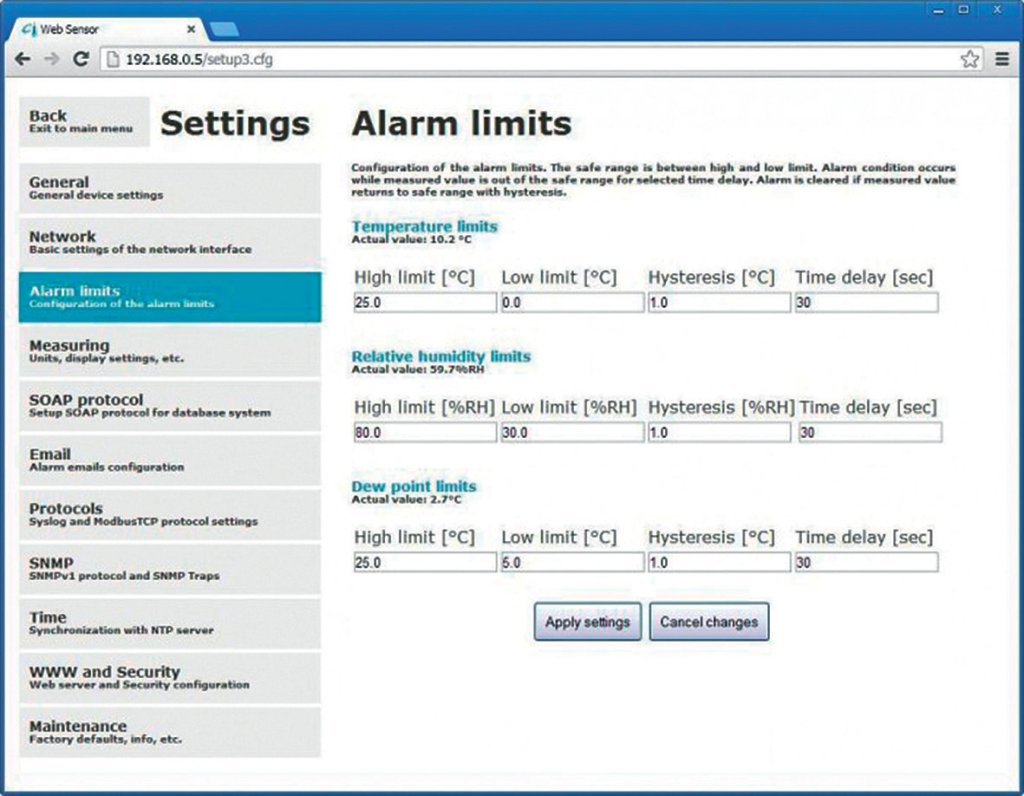Click the Cancel changes button
The width and height of the screenshot is (1024, 796).
pyautogui.click(x=708, y=621)
